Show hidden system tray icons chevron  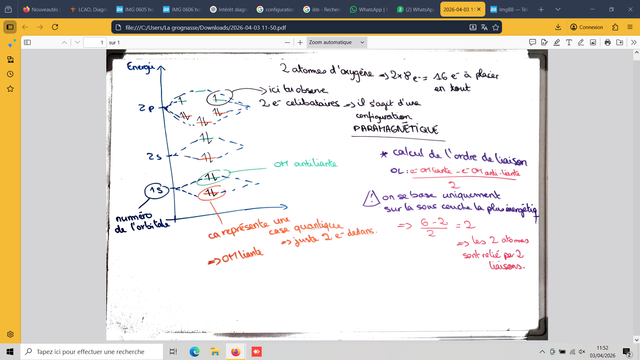coord(542,351)
